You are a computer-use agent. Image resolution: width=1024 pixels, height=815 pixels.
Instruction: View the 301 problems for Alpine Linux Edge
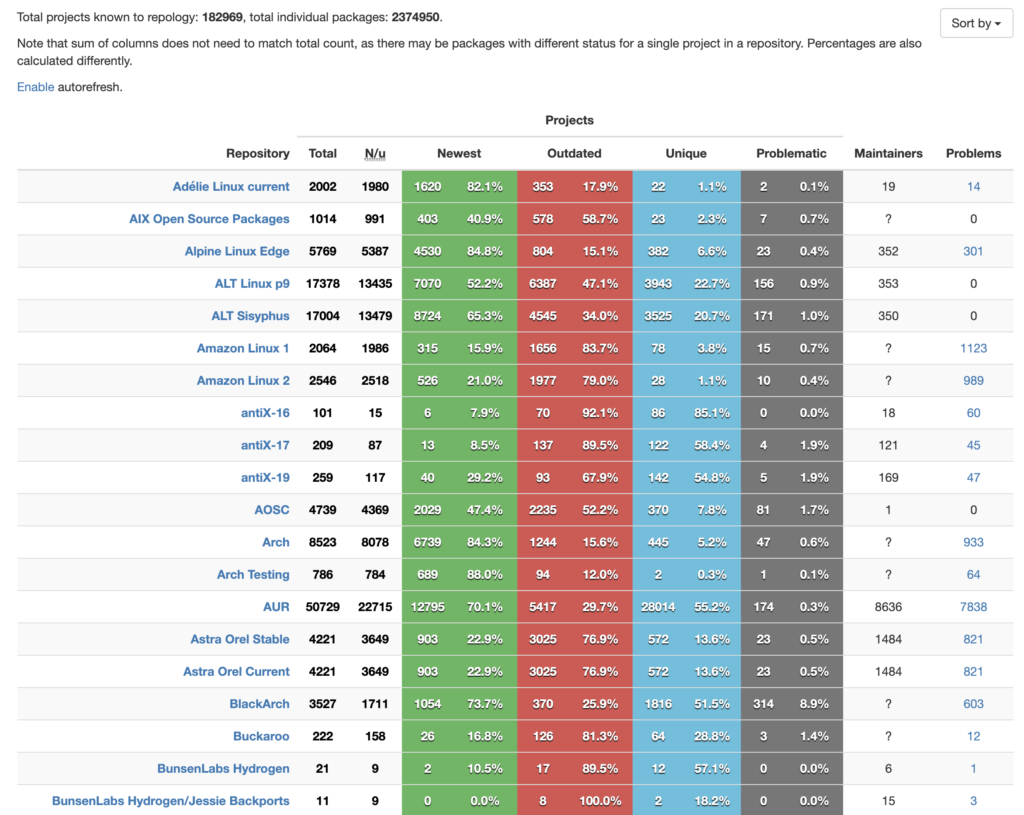coord(973,251)
